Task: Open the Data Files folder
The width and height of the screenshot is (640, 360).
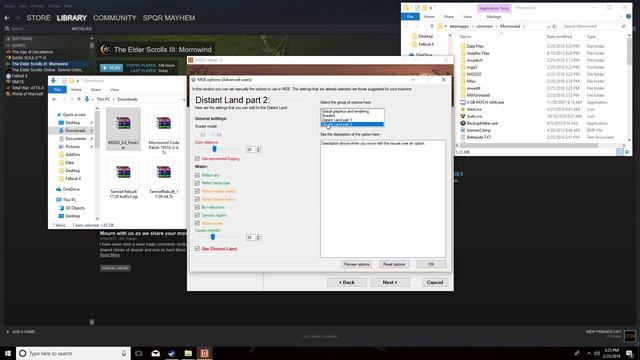Action: (x=475, y=47)
